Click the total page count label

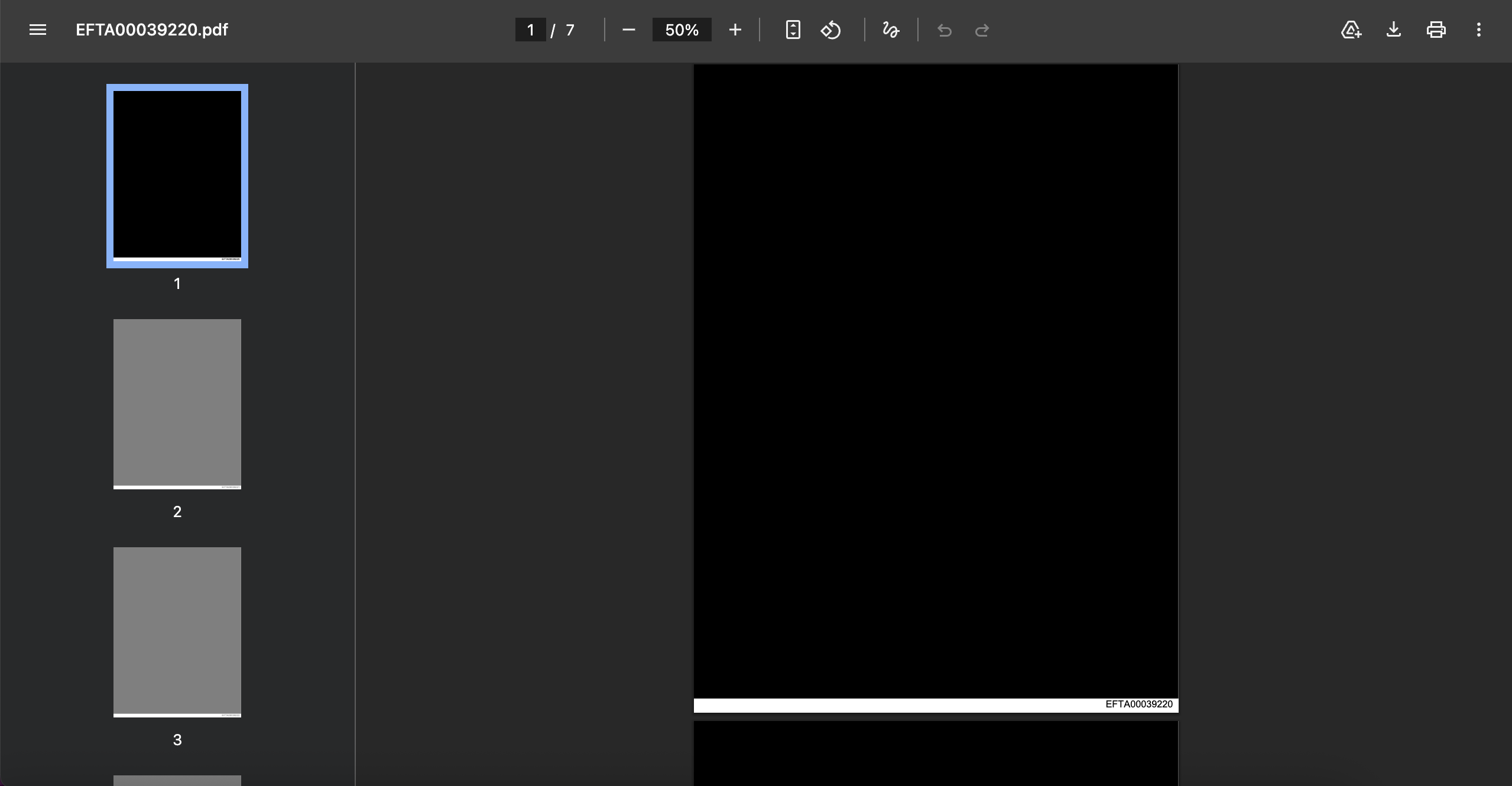tap(569, 30)
